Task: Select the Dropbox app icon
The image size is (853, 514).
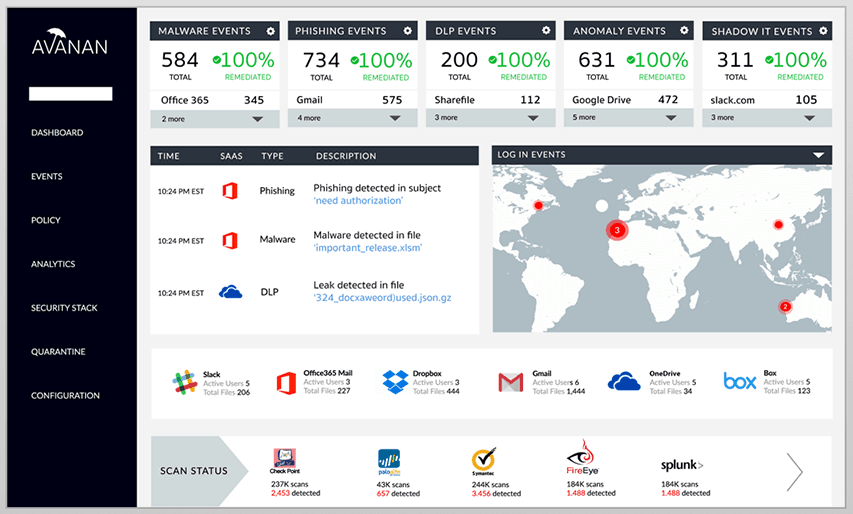Action: [395, 382]
